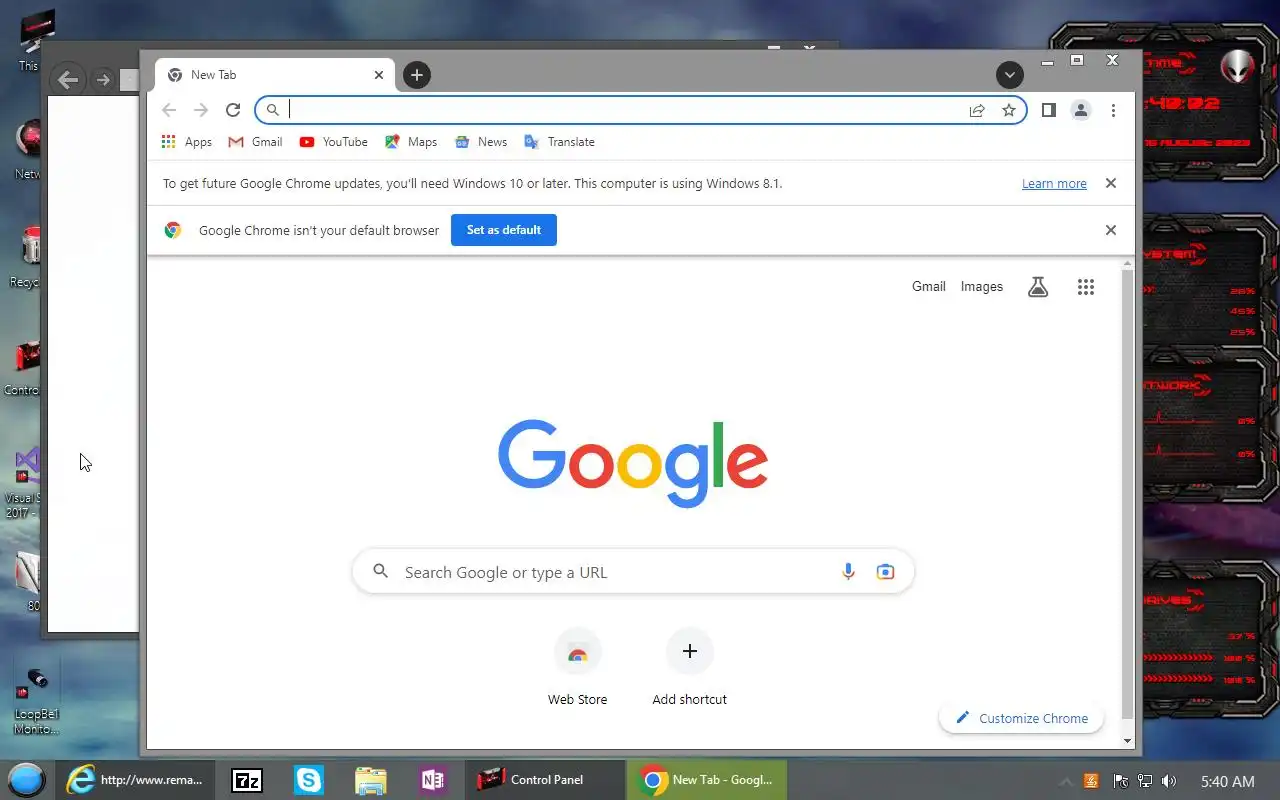Search by image with the camera icon
1280x800 pixels.
(x=885, y=572)
